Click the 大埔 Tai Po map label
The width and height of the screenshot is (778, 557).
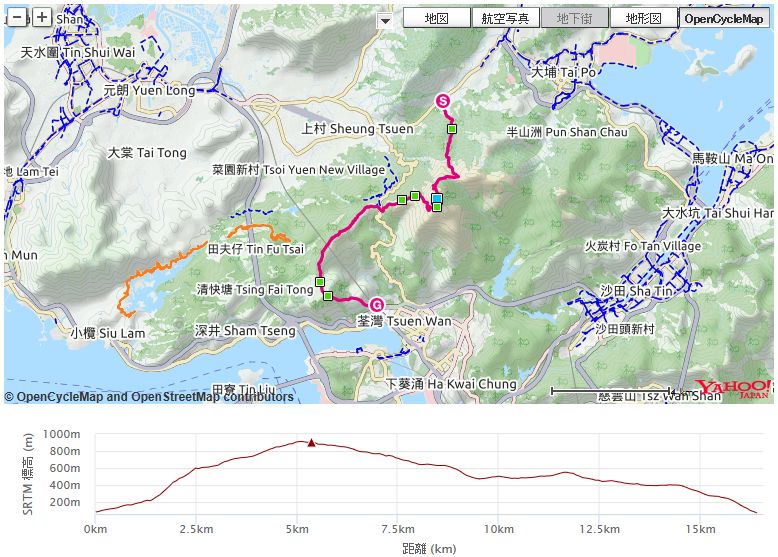coord(563,72)
